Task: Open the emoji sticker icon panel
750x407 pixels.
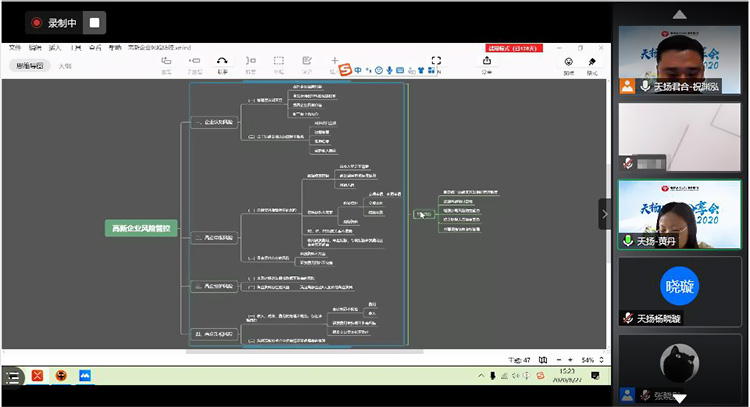Action: click(x=568, y=61)
